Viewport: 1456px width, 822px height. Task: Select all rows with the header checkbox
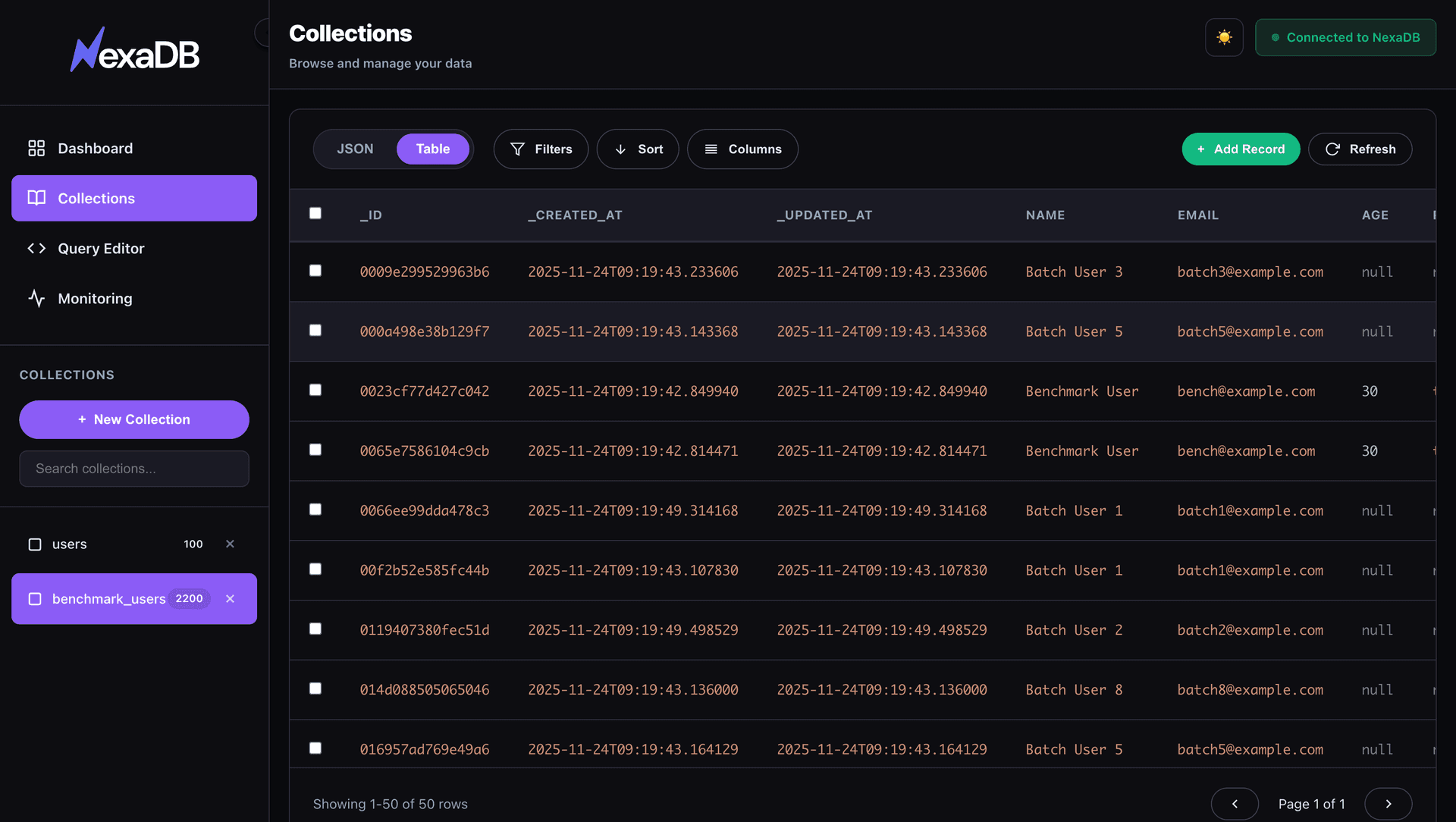(x=315, y=213)
